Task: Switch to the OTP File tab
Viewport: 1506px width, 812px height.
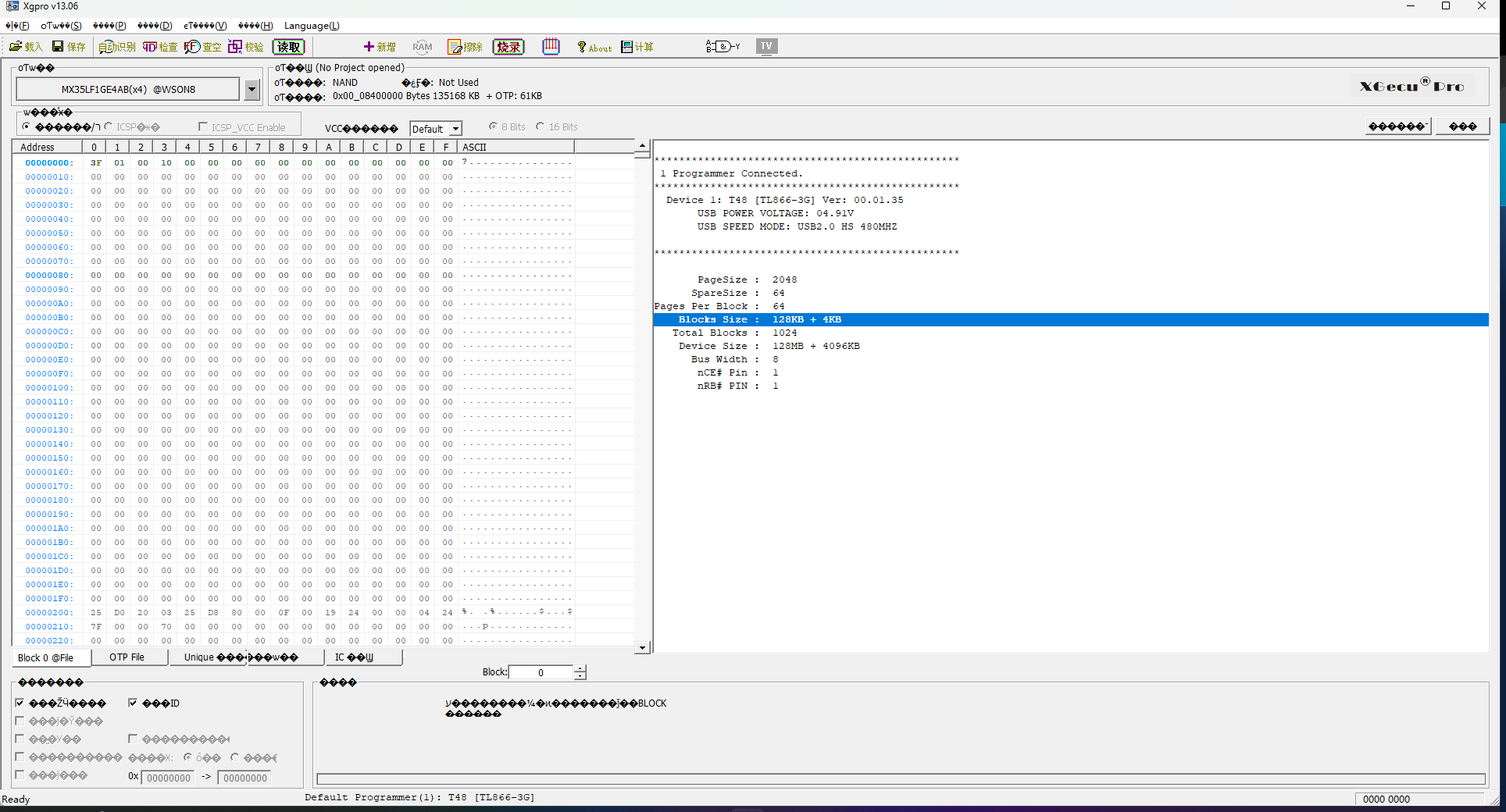Action: [x=127, y=657]
